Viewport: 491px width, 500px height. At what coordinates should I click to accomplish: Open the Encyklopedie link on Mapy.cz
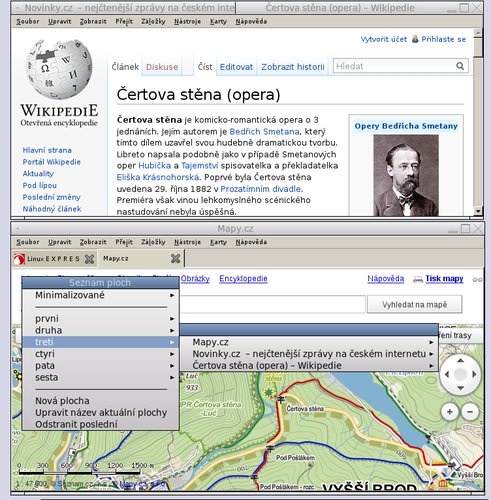(243, 279)
